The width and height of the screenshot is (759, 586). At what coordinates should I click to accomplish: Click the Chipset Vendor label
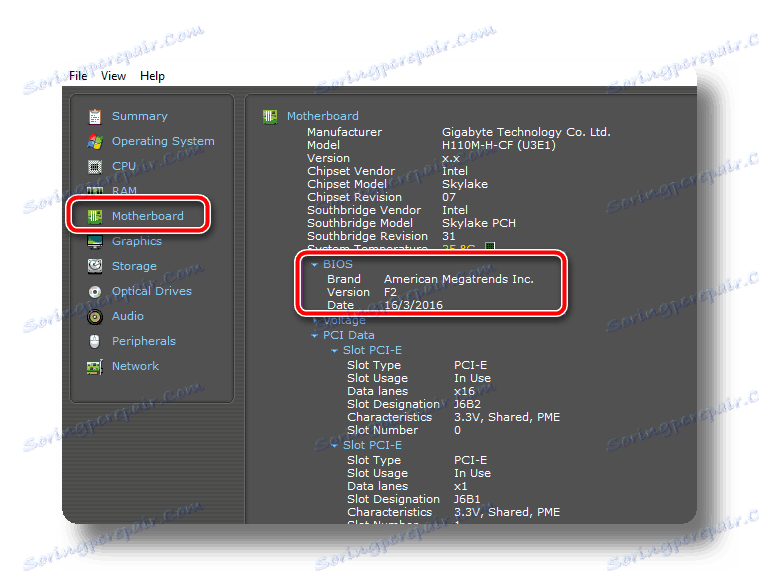coord(351,171)
